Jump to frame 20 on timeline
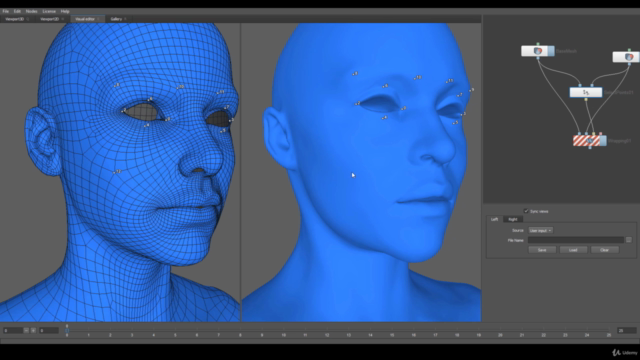 pyautogui.click(x=500, y=335)
